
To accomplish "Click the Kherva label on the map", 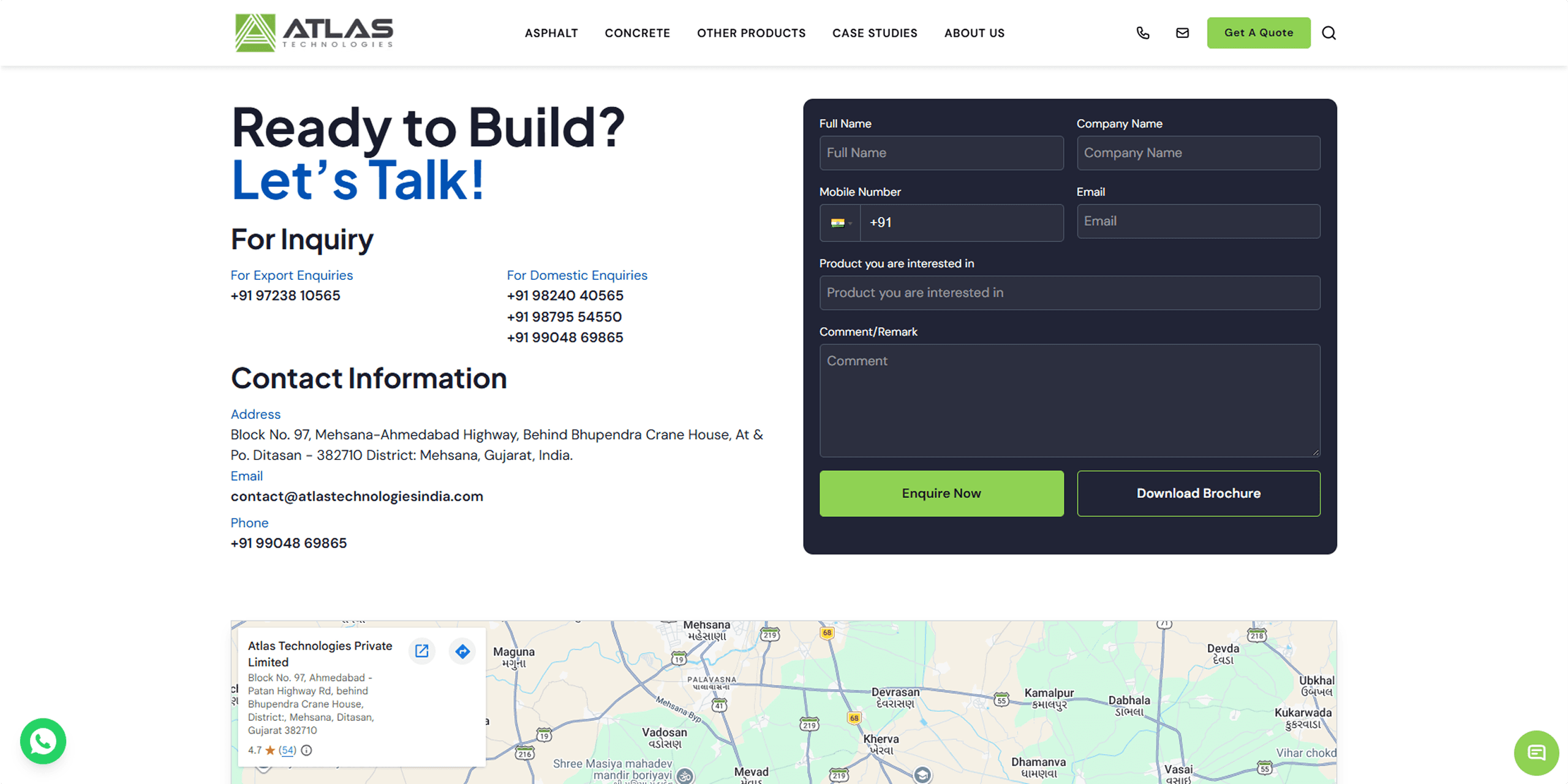I will pos(881,744).
